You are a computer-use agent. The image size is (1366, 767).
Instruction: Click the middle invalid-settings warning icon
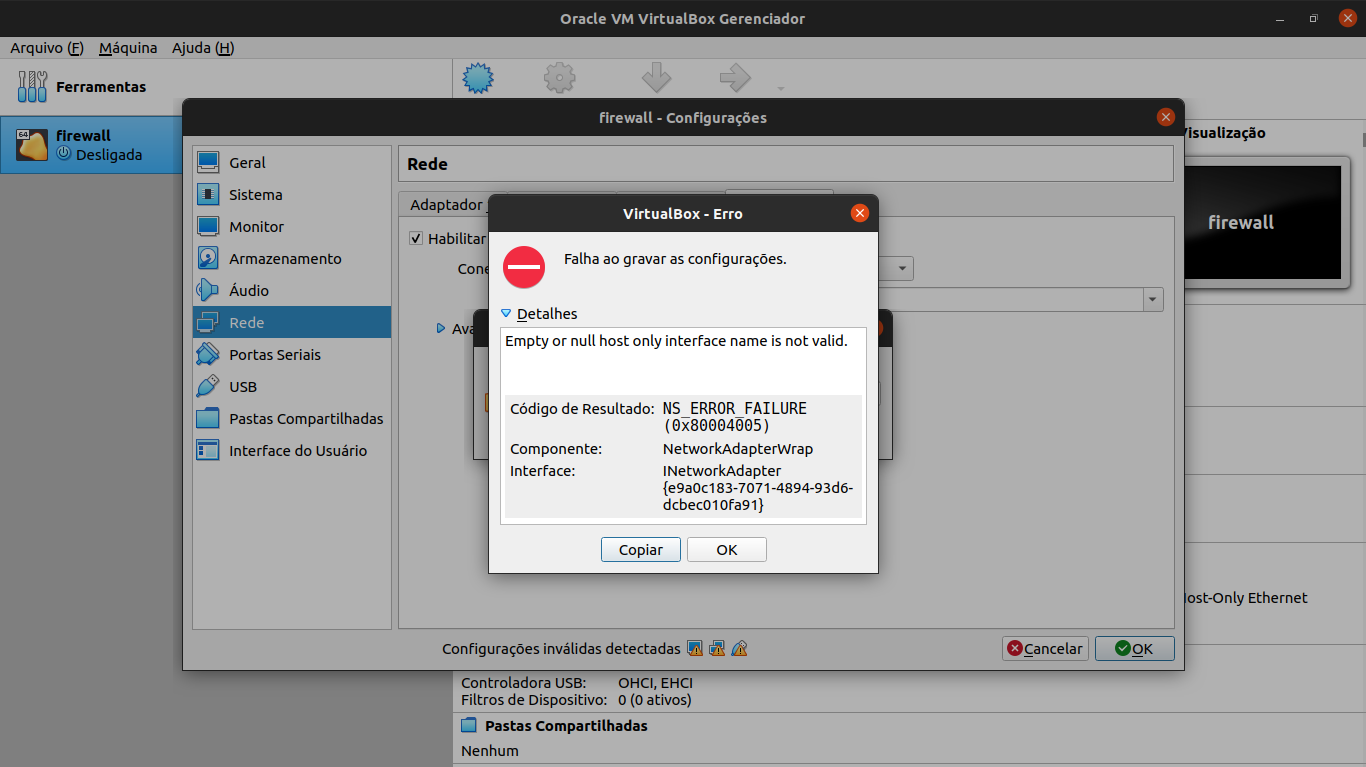717,649
